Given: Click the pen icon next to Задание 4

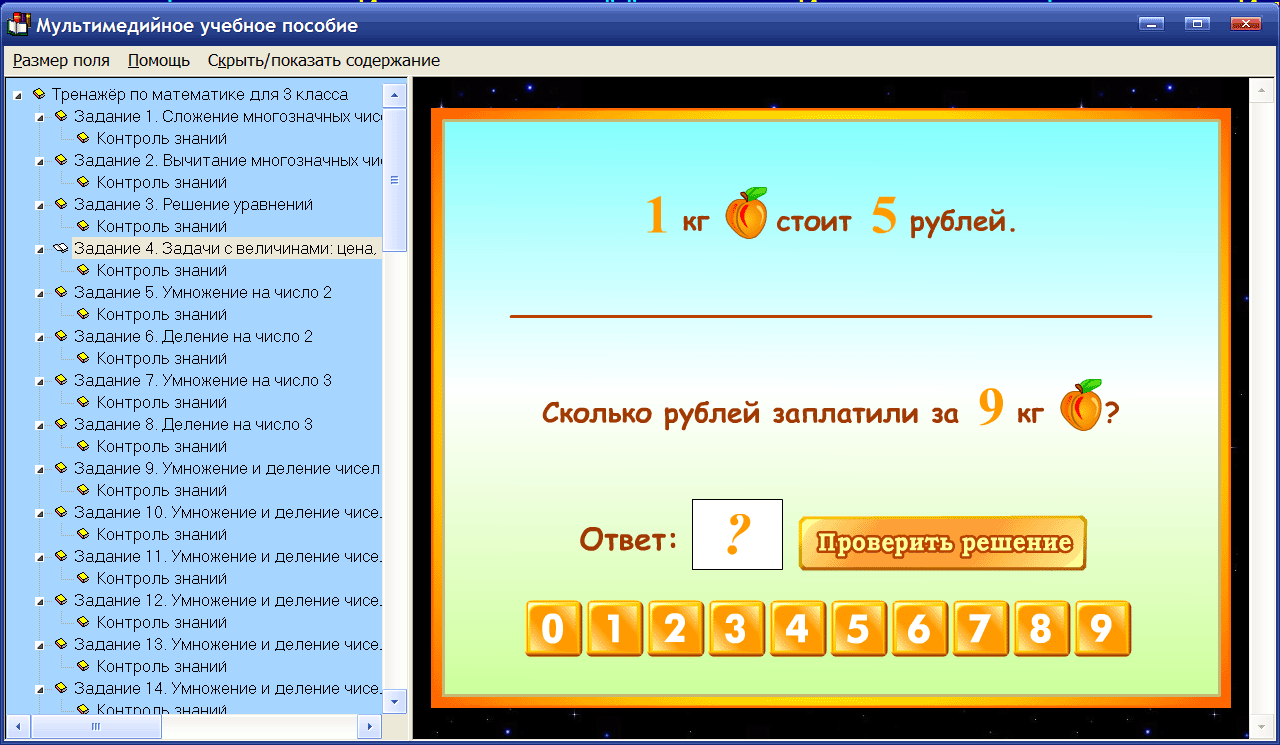Looking at the screenshot, I should pyautogui.click(x=58, y=248).
